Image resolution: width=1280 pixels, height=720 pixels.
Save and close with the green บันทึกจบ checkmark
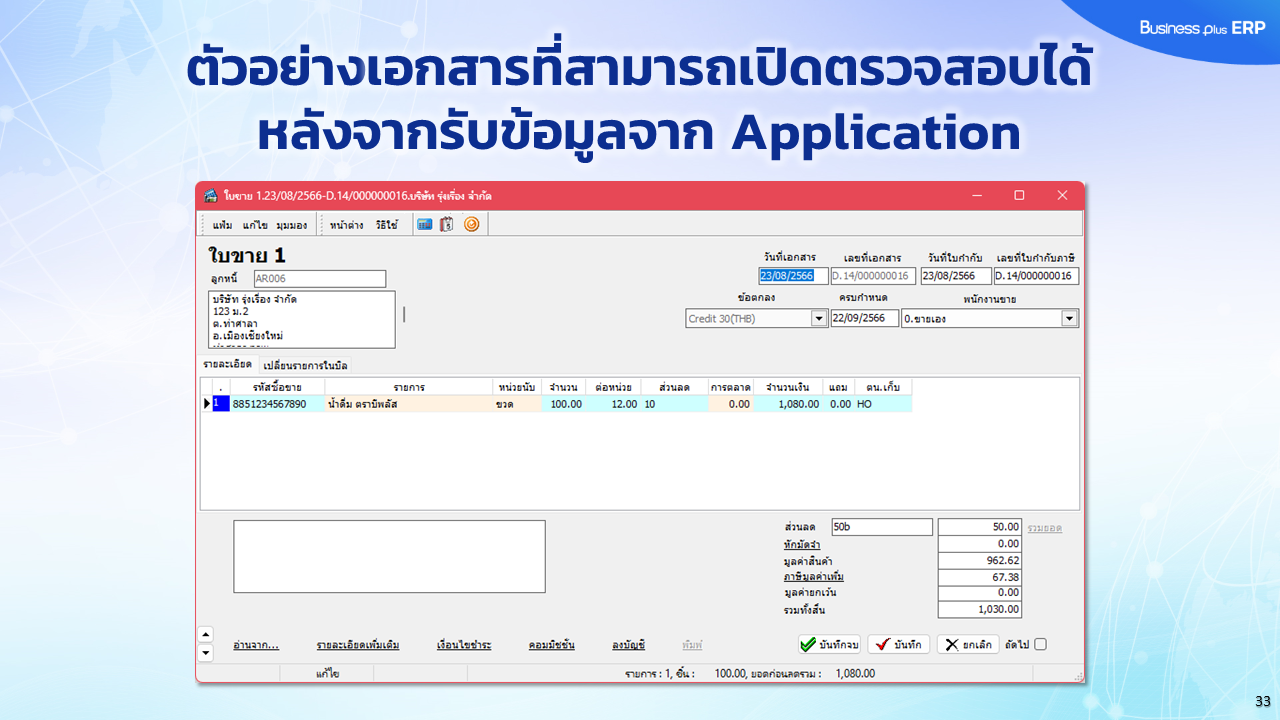(x=830, y=644)
